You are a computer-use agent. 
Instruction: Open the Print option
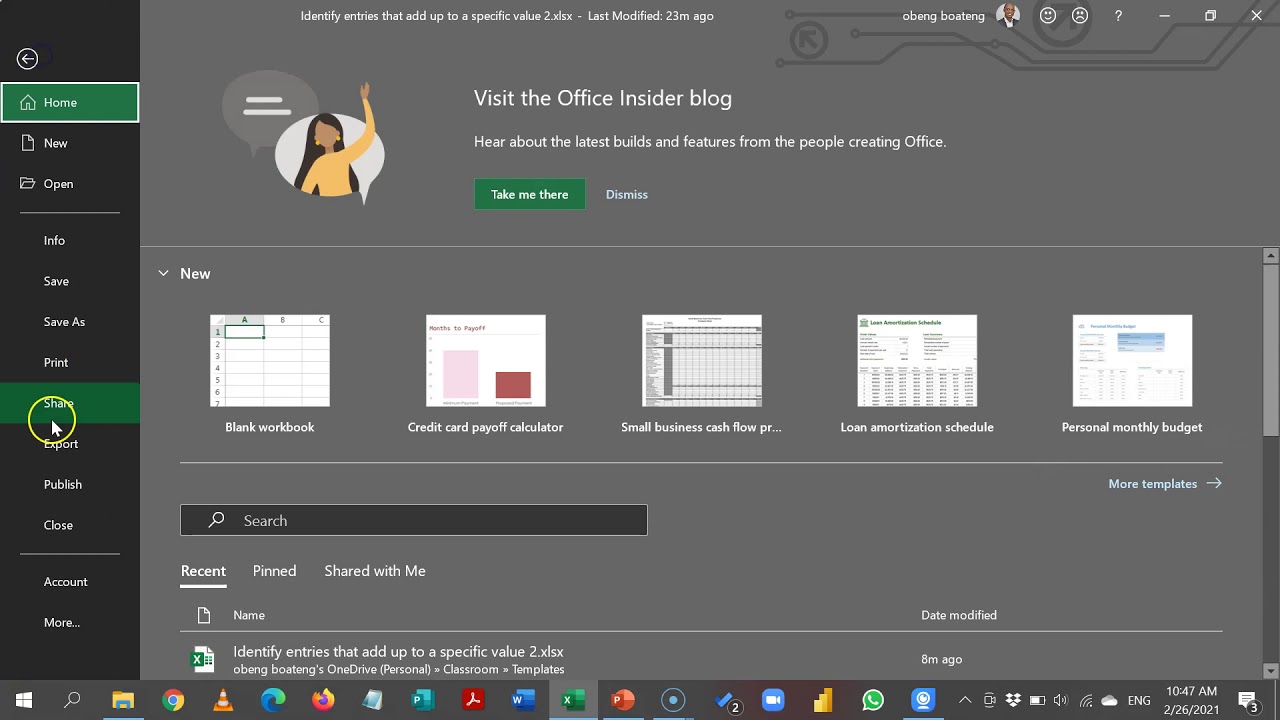[x=70, y=362]
